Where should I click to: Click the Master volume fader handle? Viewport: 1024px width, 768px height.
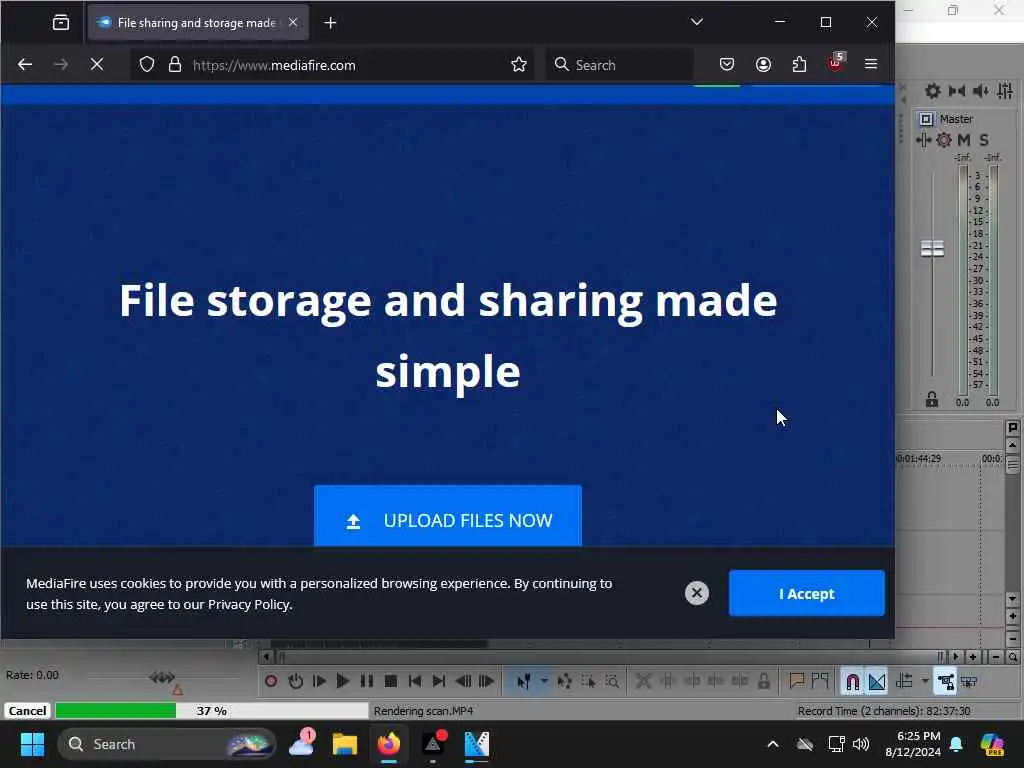click(x=933, y=248)
